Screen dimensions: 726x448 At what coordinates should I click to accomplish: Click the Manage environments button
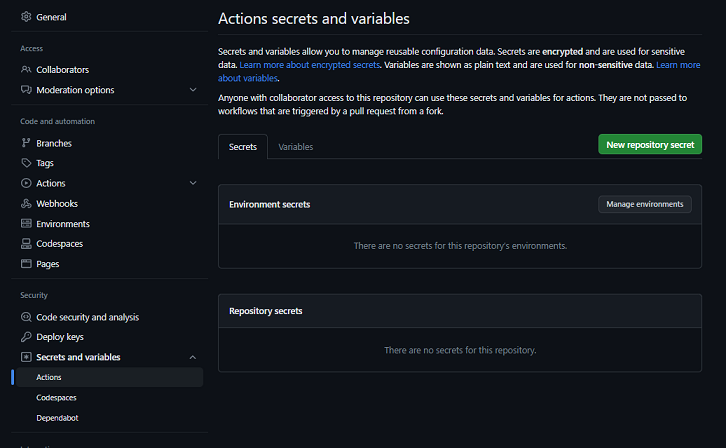645,204
